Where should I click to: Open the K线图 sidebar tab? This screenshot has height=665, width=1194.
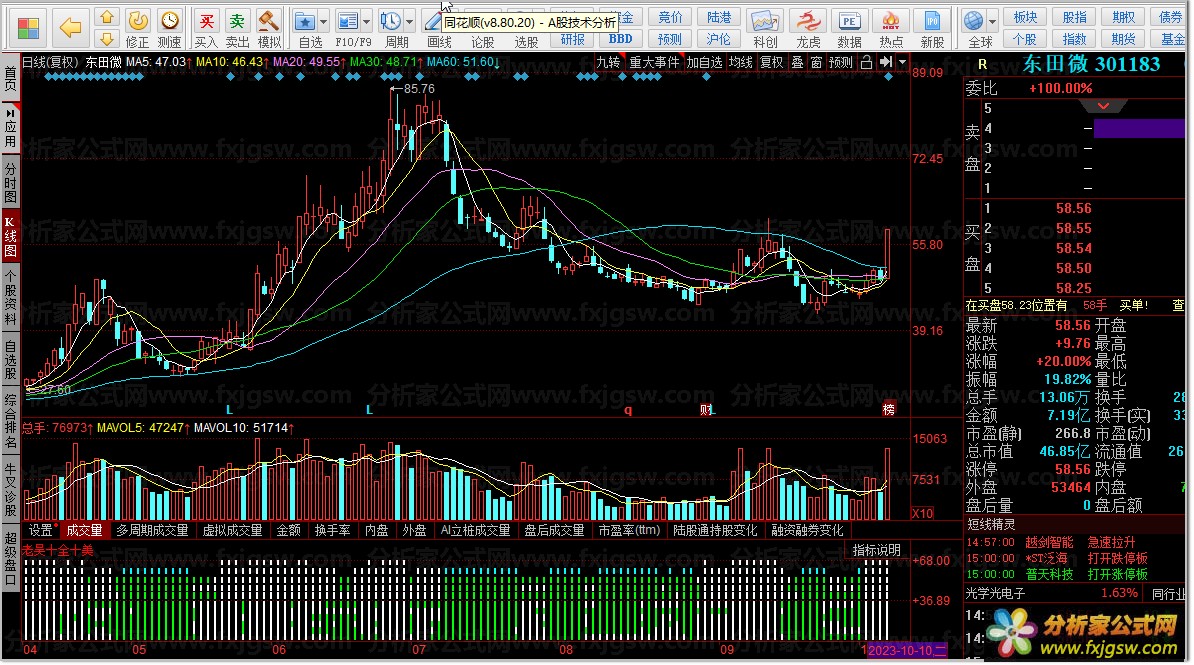click(10, 238)
